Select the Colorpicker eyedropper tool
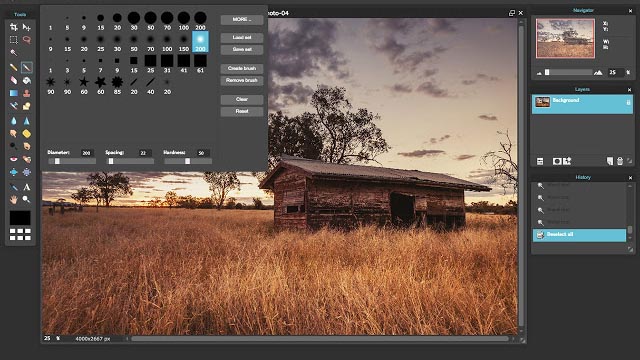The image size is (640, 360). pos(13,187)
